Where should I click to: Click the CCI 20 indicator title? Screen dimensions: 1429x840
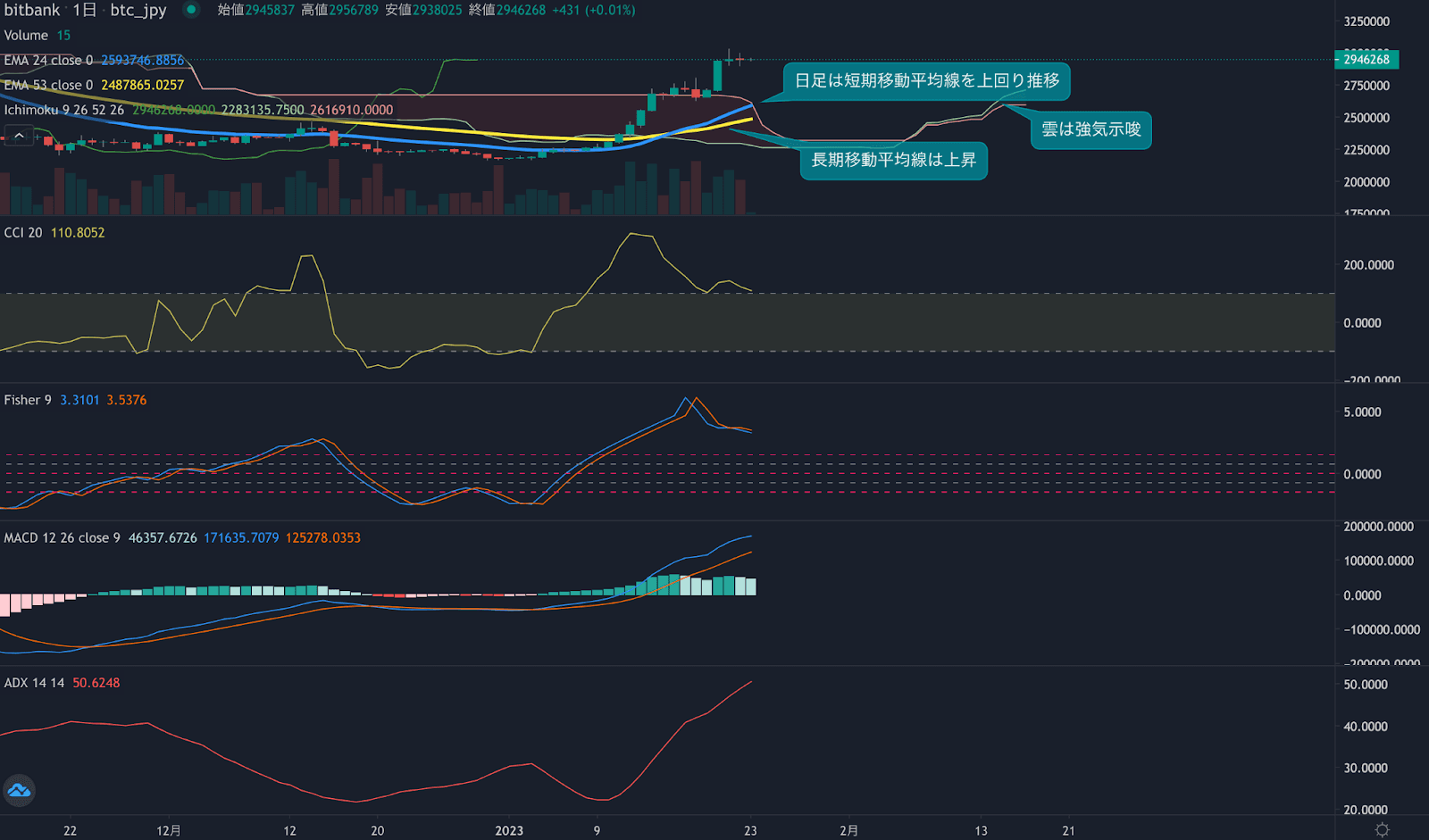tap(23, 233)
